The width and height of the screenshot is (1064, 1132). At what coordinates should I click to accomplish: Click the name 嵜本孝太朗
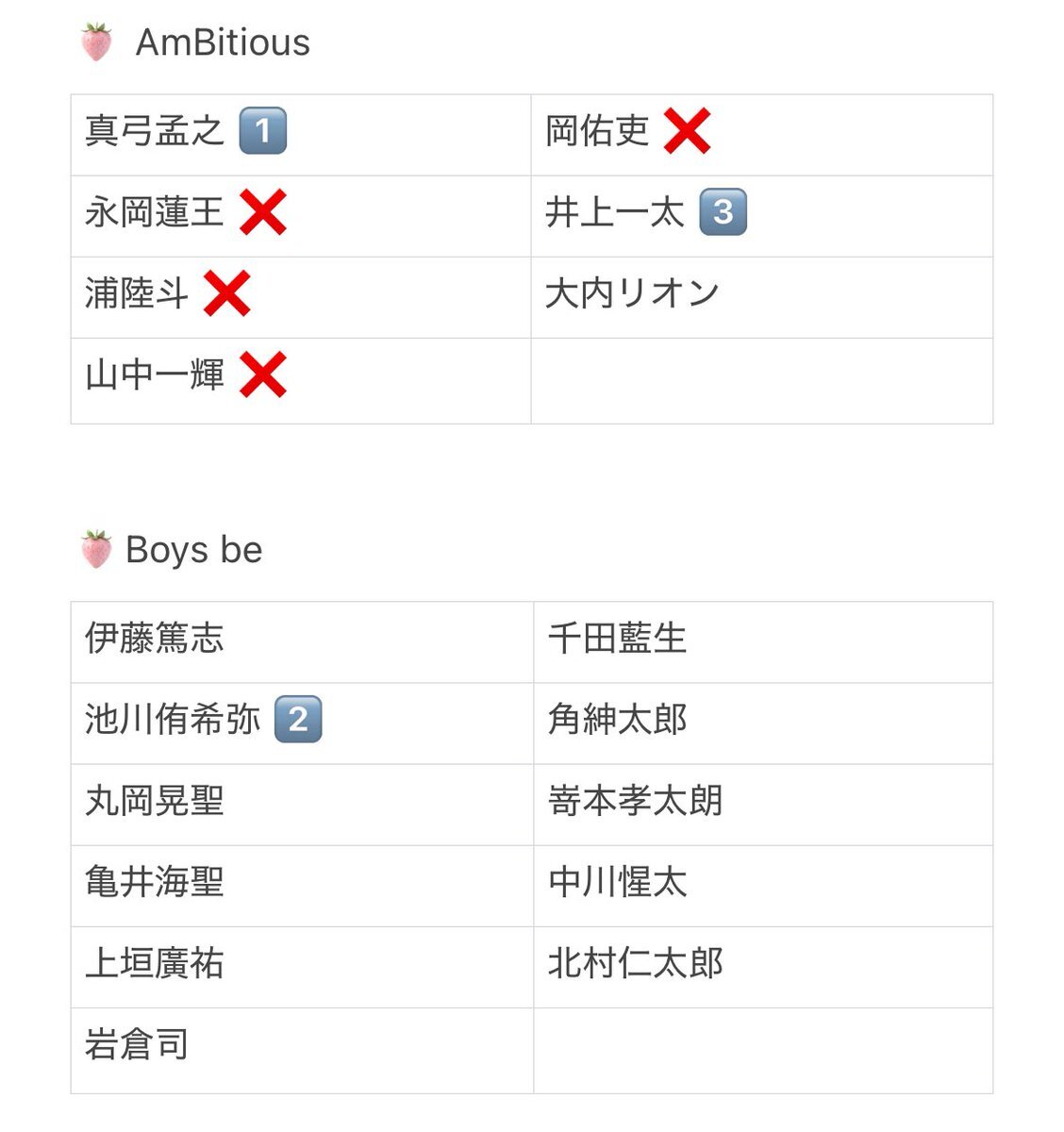(x=635, y=801)
